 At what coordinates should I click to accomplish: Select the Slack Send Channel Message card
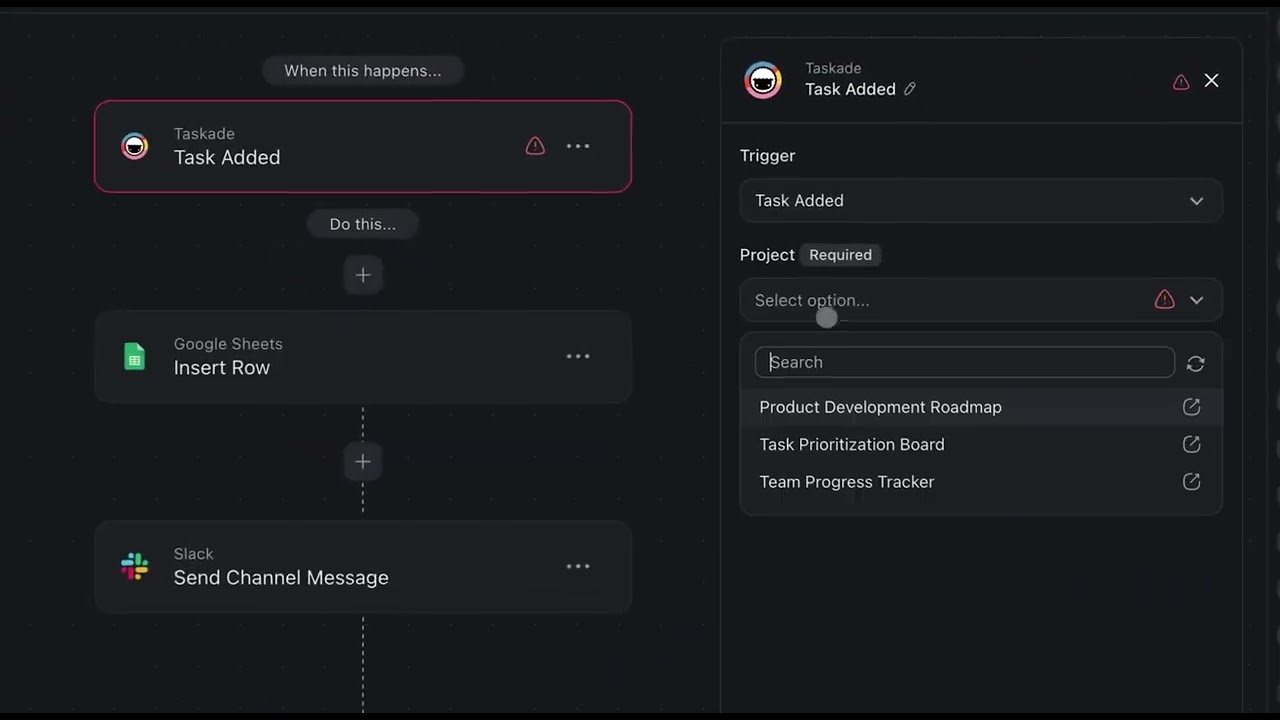pos(363,566)
